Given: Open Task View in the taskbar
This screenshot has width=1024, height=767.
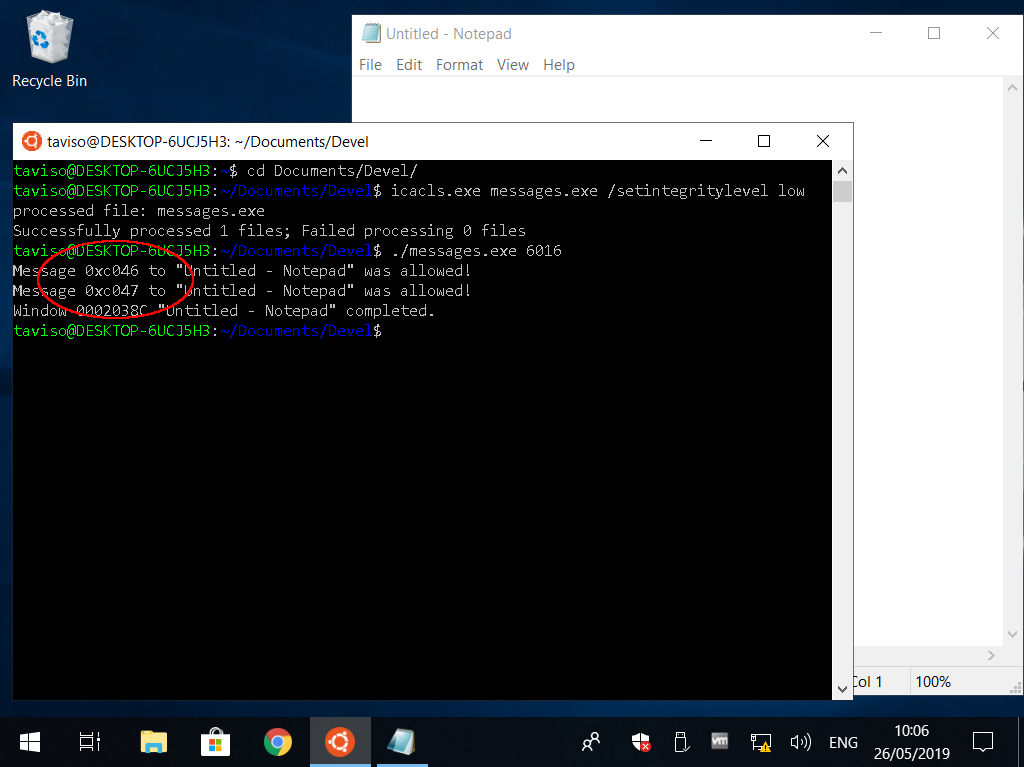Looking at the screenshot, I should 90,742.
